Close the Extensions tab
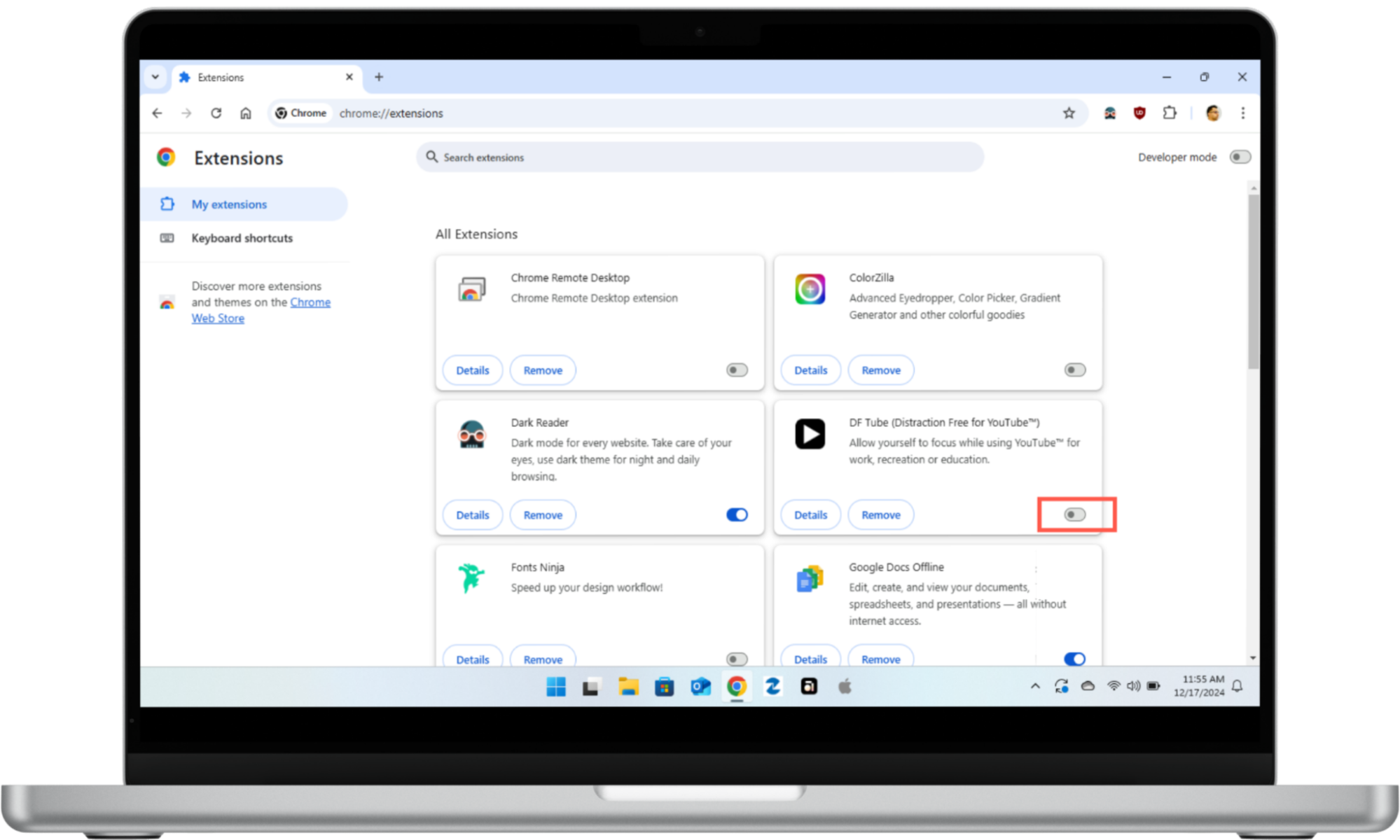 tap(349, 77)
